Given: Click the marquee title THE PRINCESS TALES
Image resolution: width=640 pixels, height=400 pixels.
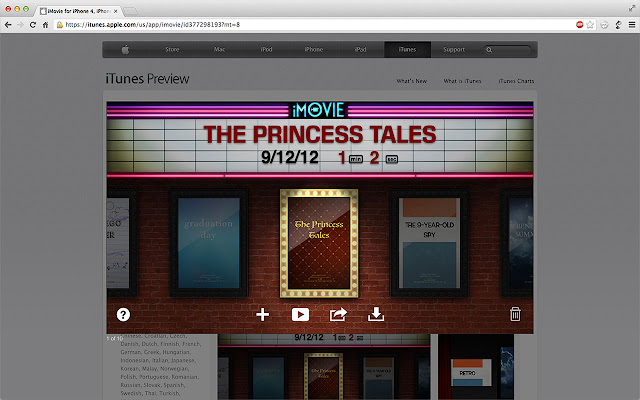Looking at the screenshot, I should [x=320, y=134].
